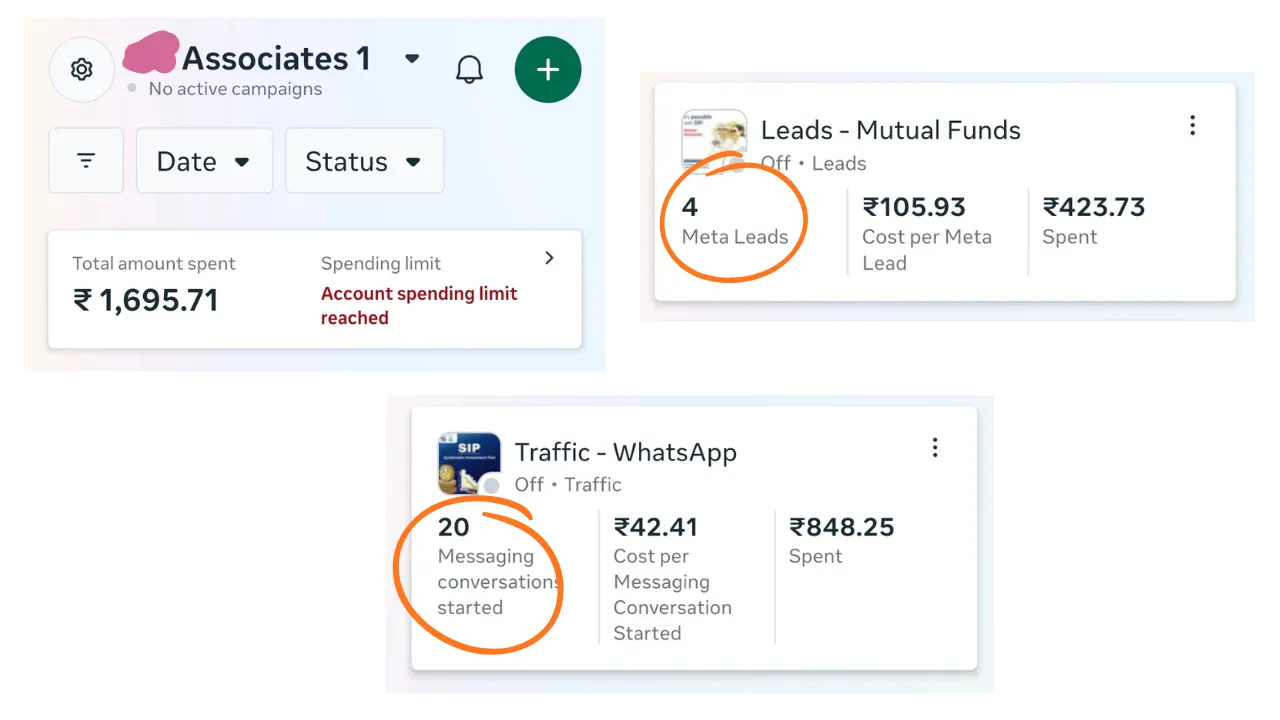This screenshot has width=1280, height=720.
Task: Click the notifications bell icon
Action: 469,70
